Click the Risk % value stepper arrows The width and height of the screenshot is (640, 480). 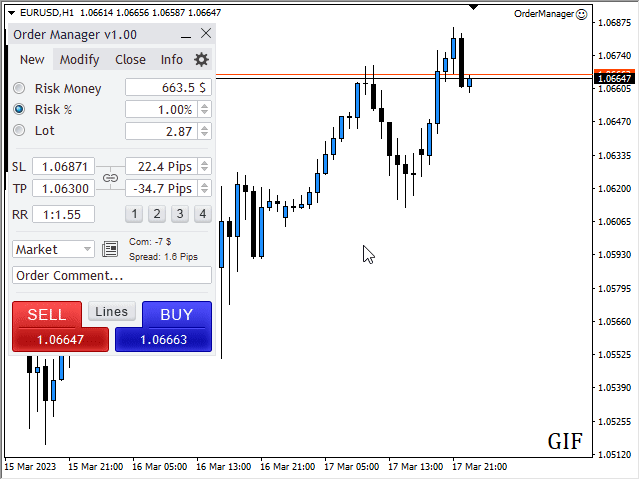click(x=204, y=109)
